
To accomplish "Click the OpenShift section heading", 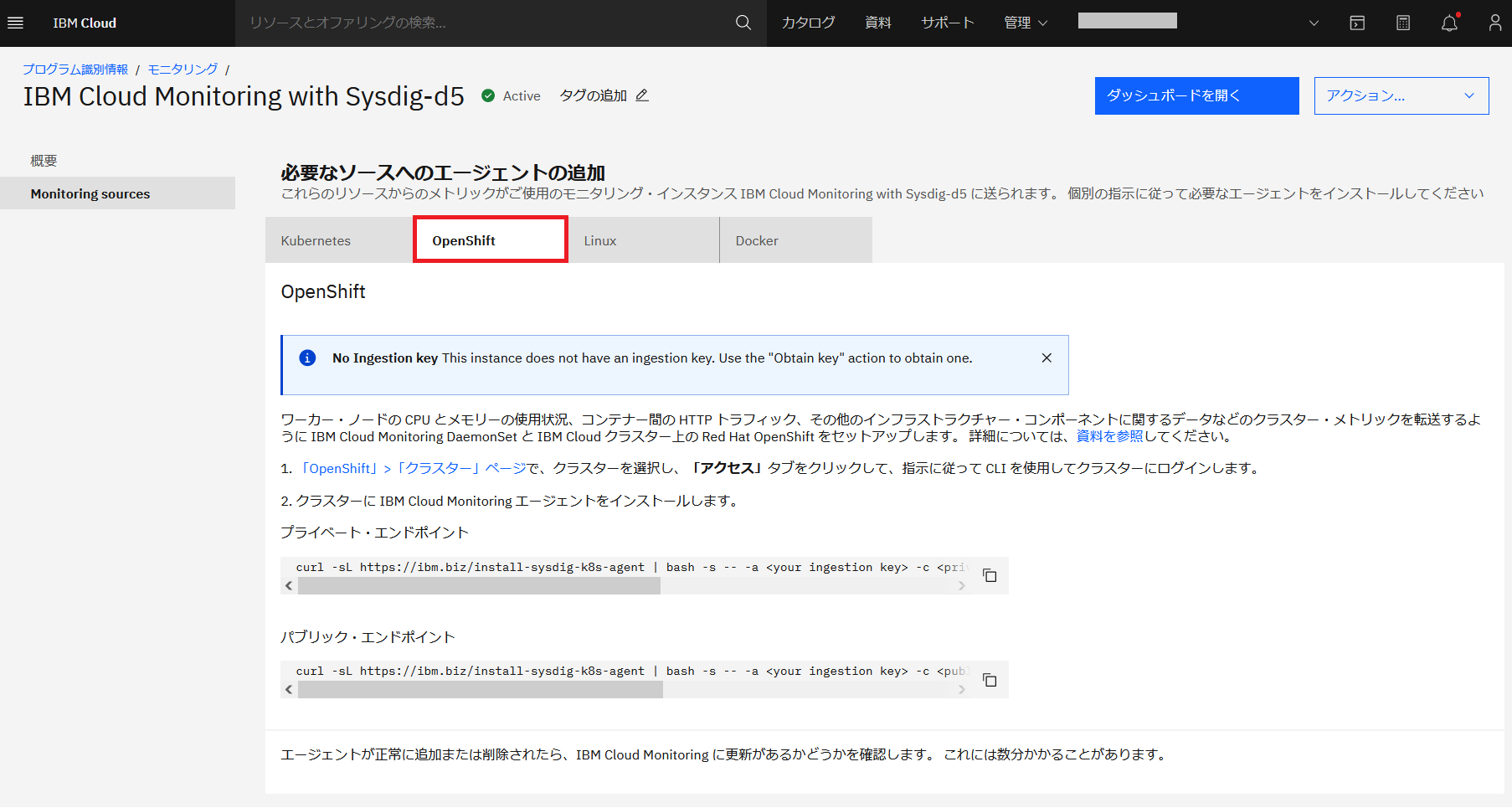I will [323, 291].
